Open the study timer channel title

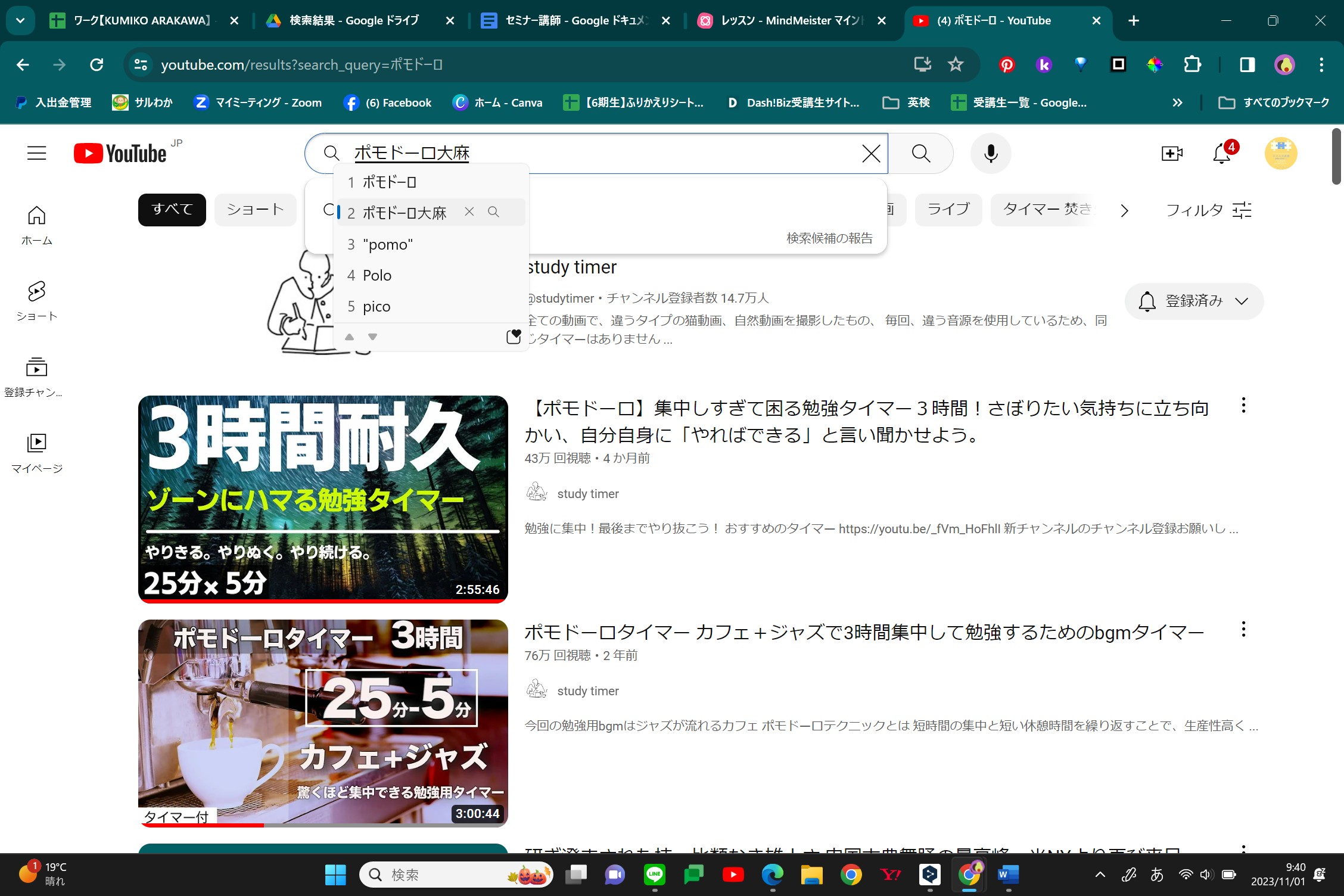pos(573,267)
